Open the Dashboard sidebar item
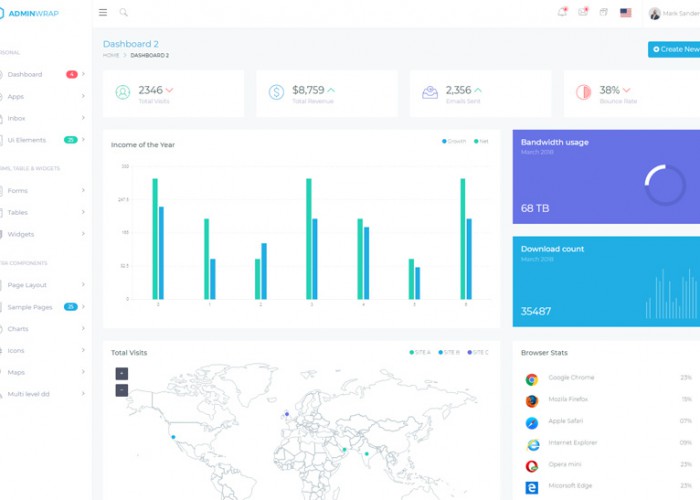The height and width of the screenshot is (500, 700). [x=25, y=75]
